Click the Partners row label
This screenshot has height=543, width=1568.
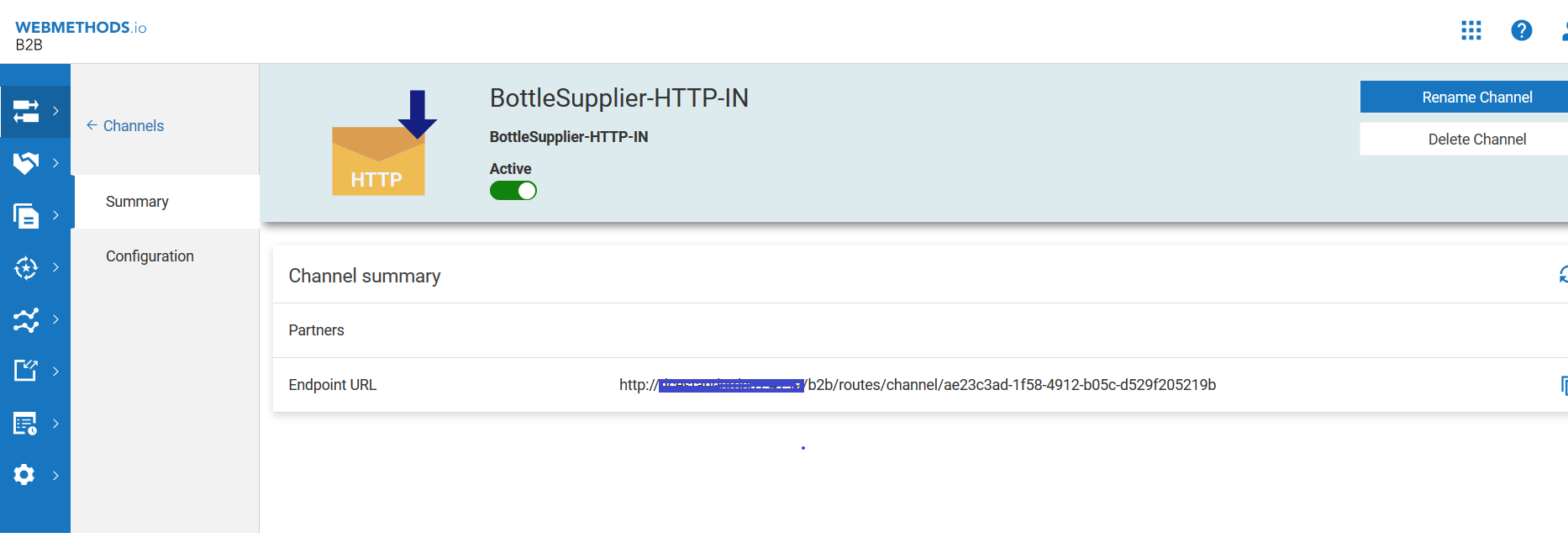click(x=317, y=330)
